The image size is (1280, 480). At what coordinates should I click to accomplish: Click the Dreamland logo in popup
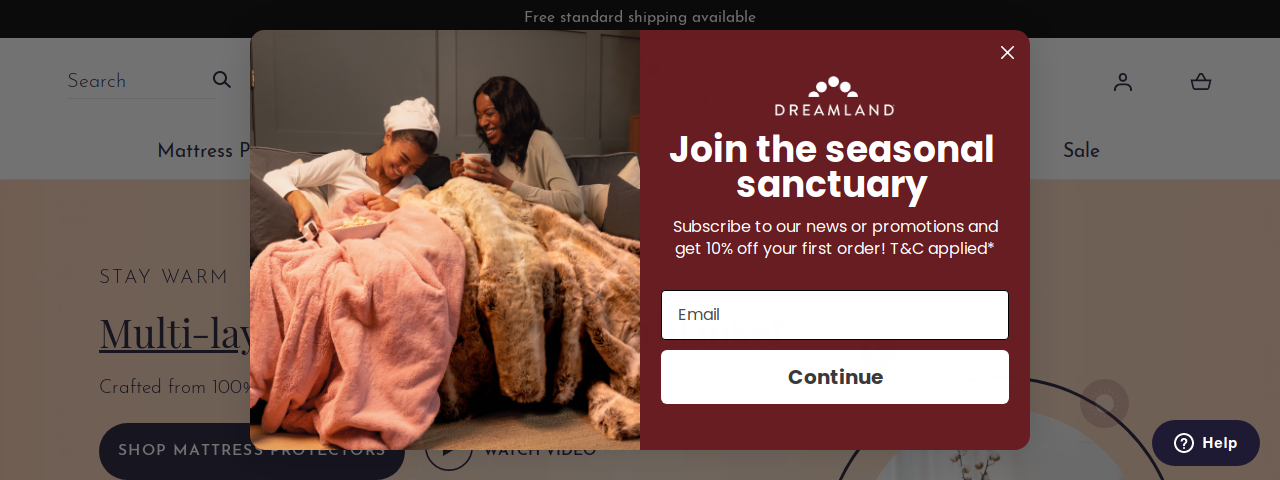click(834, 96)
